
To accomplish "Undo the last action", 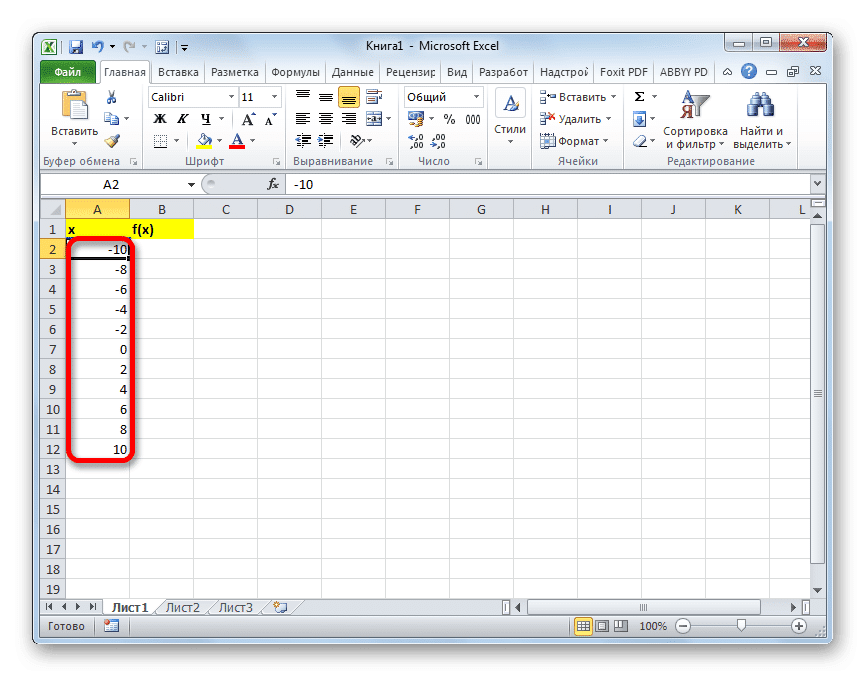I will [97, 47].
